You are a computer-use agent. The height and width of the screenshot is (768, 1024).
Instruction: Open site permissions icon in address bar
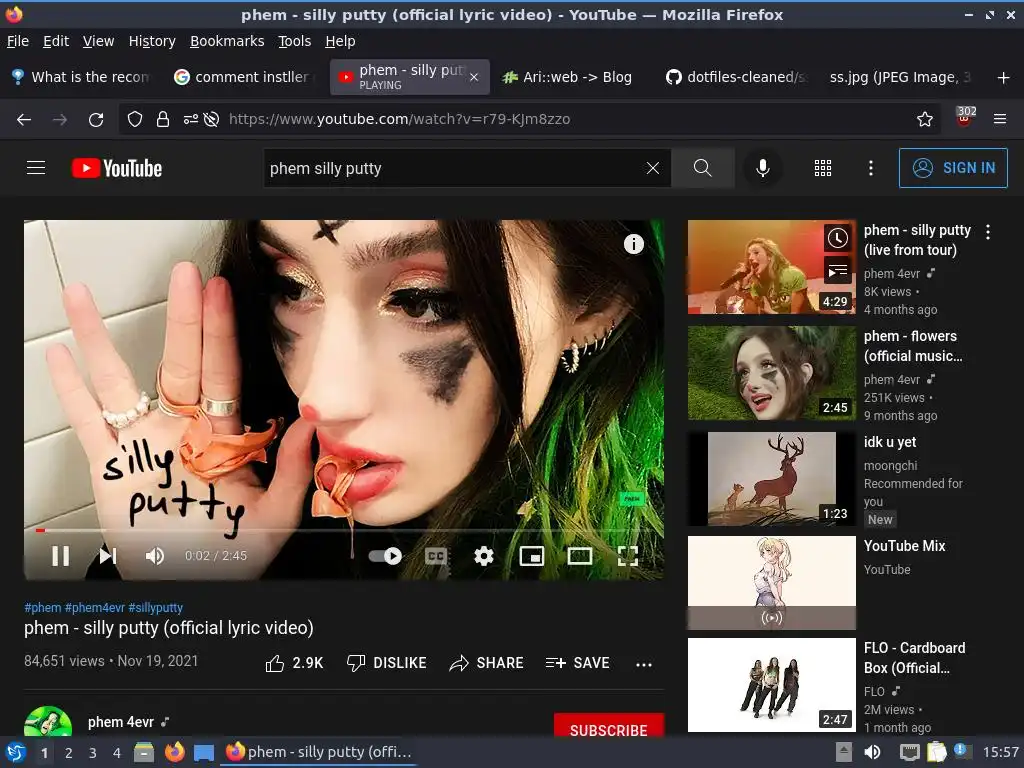tap(191, 119)
